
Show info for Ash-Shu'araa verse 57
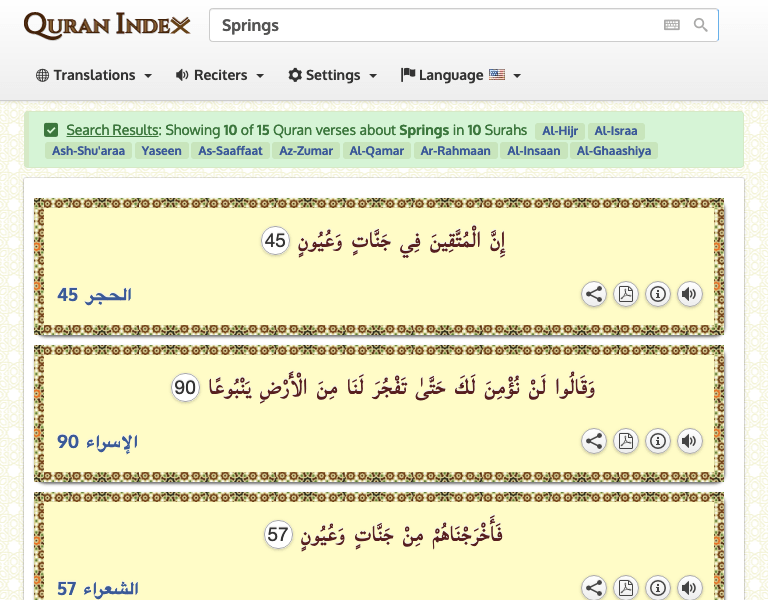(x=658, y=588)
